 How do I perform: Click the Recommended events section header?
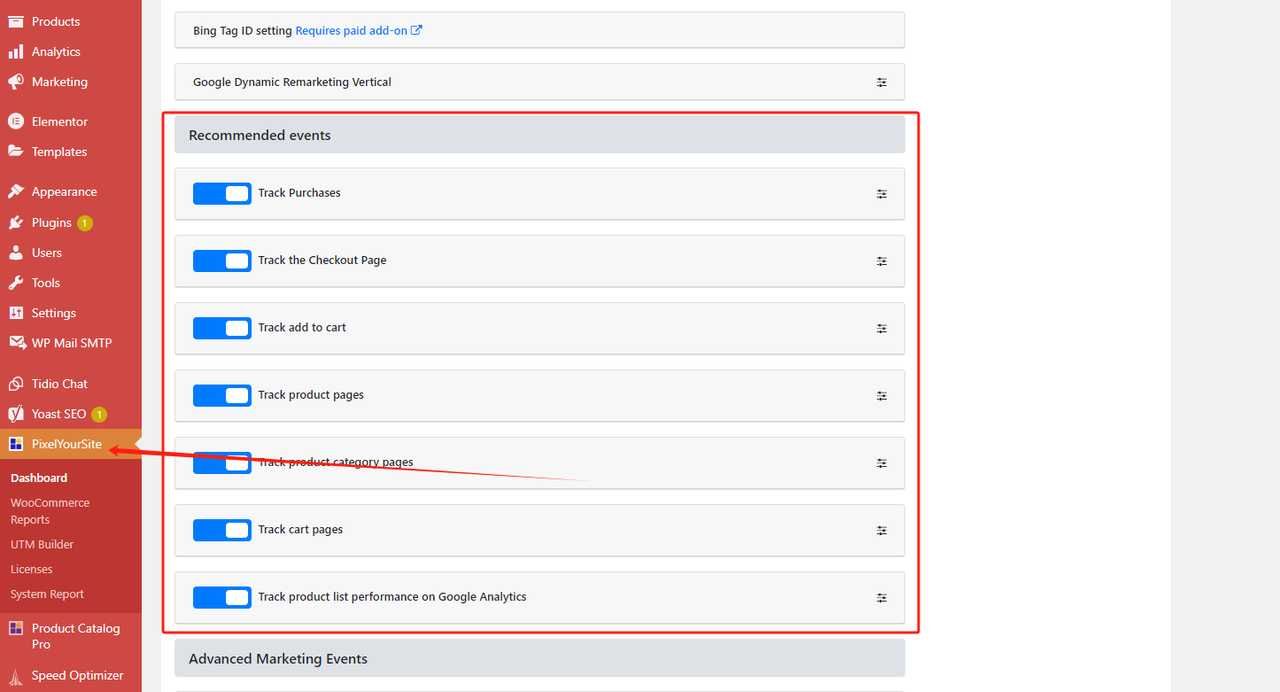pos(540,135)
